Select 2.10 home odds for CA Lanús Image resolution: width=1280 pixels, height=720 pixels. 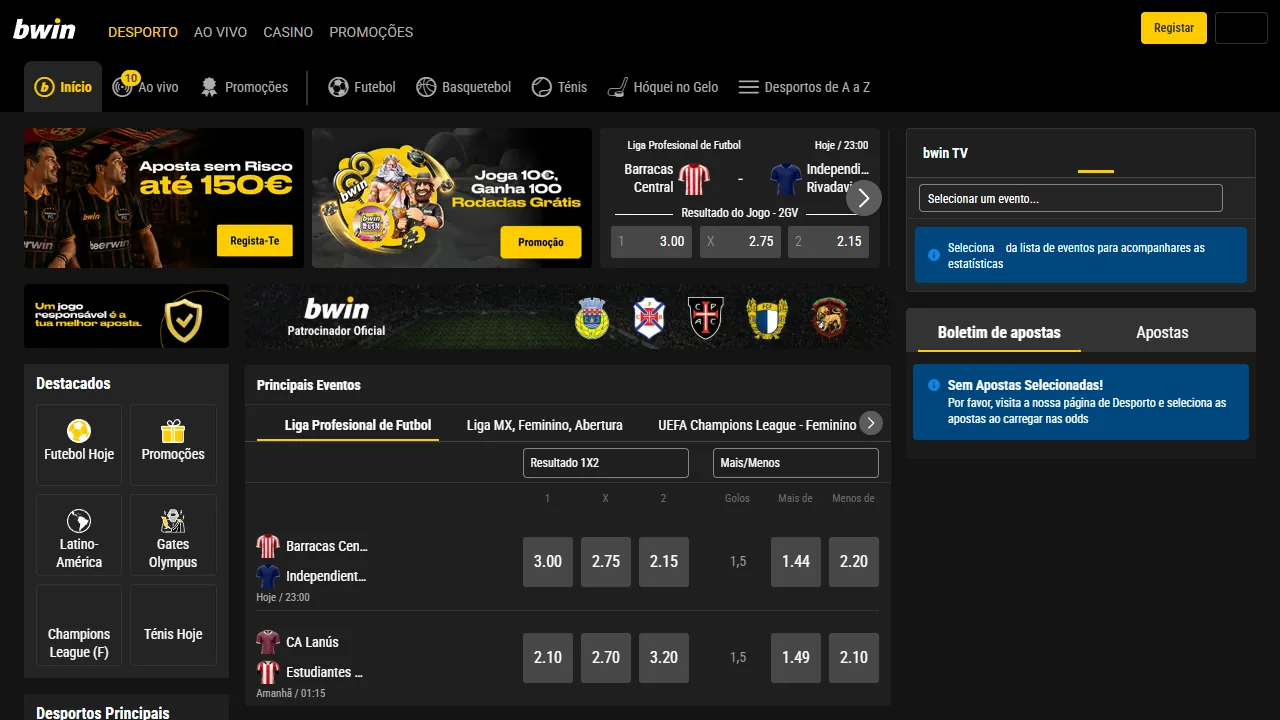tap(548, 658)
